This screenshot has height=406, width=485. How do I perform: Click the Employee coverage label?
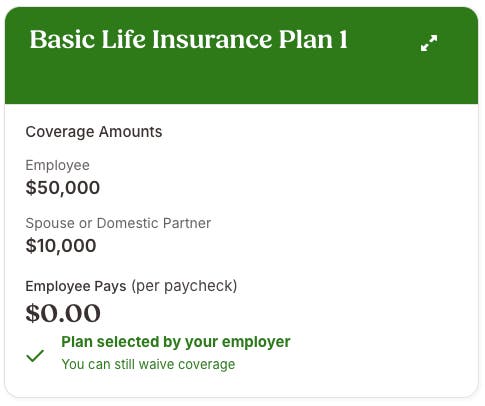click(x=58, y=165)
